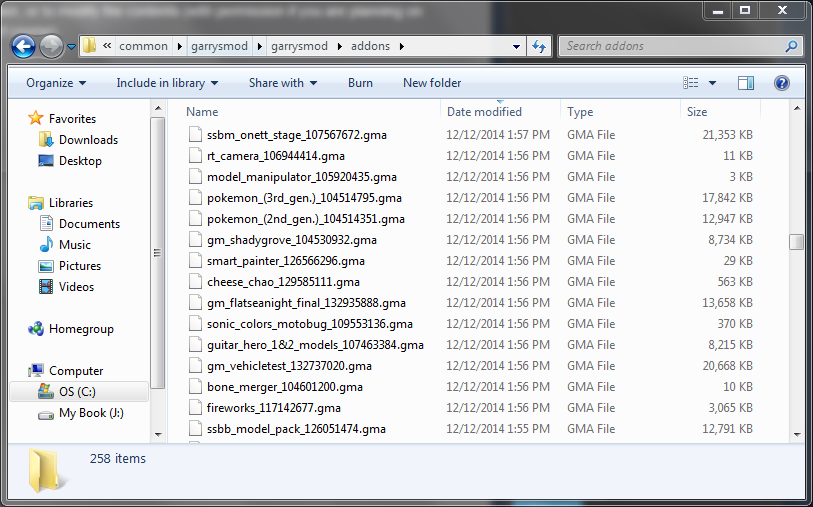
Task: Open Downloads in the Favorites list
Action: click(x=88, y=140)
